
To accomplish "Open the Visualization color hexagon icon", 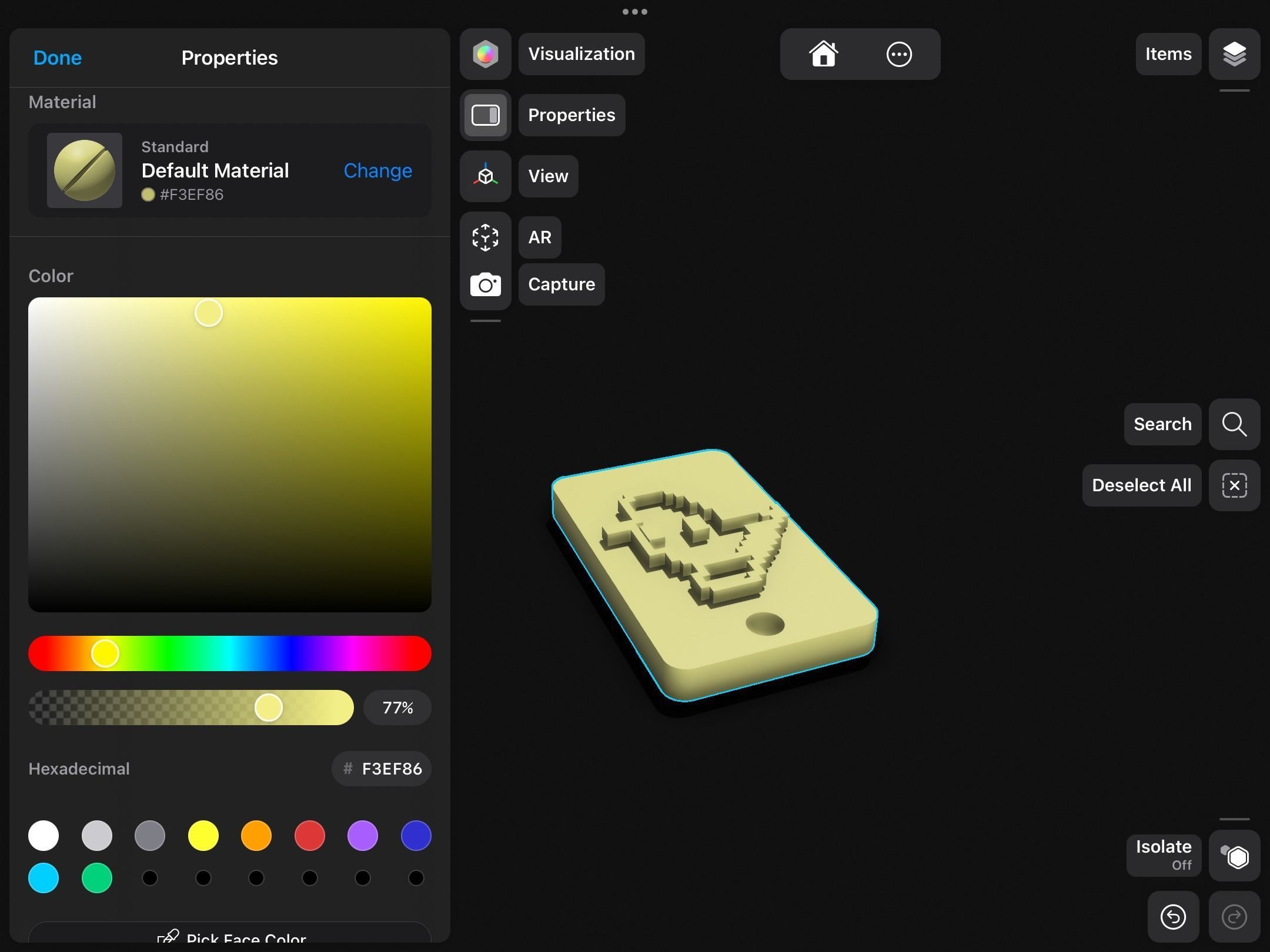I will pyautogui.click(x=485, y=54).
